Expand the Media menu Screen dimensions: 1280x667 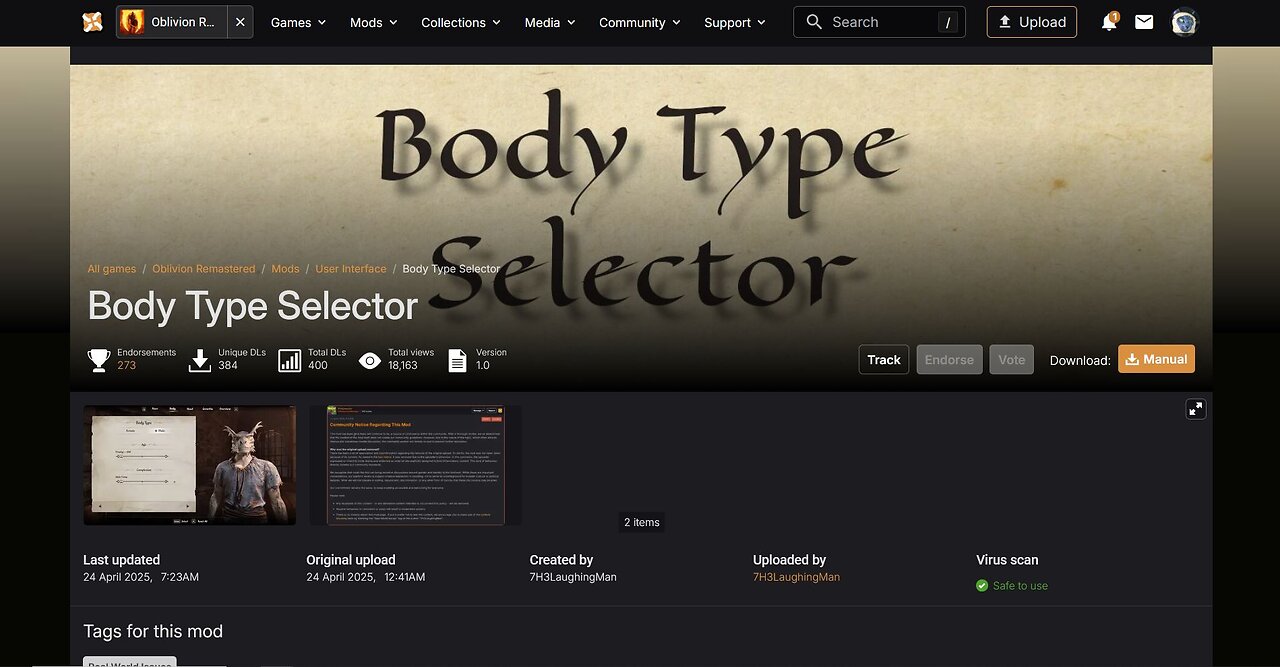click(550, 22)
